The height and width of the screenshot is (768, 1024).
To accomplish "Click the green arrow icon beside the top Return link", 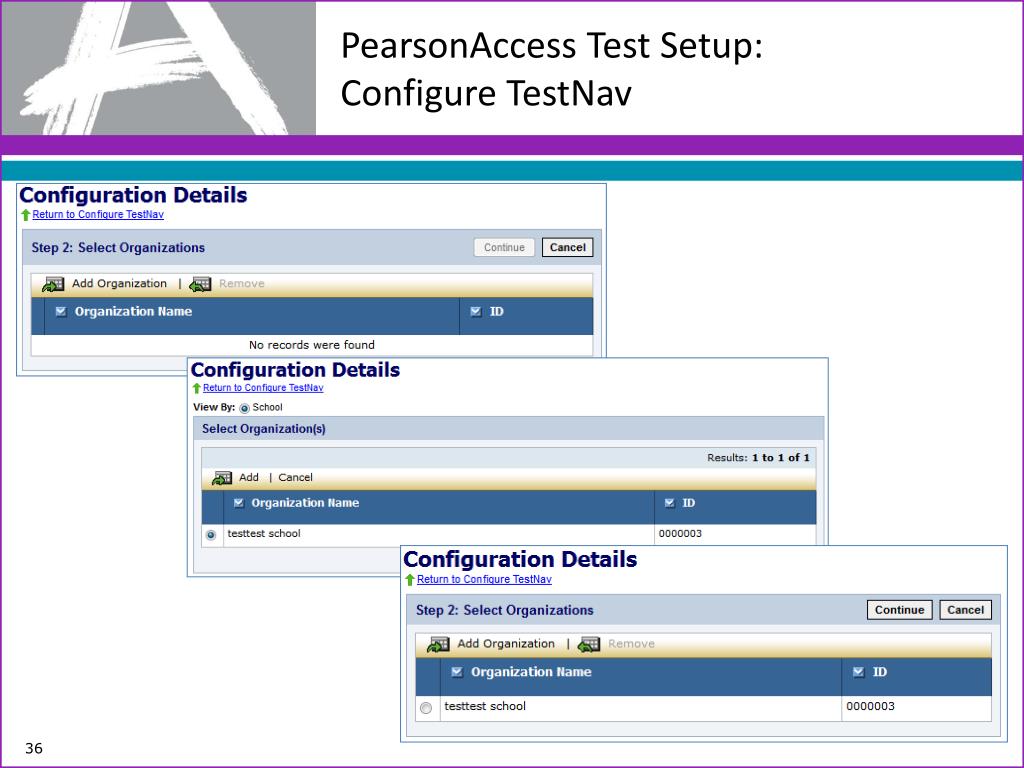I will [23, 215].
